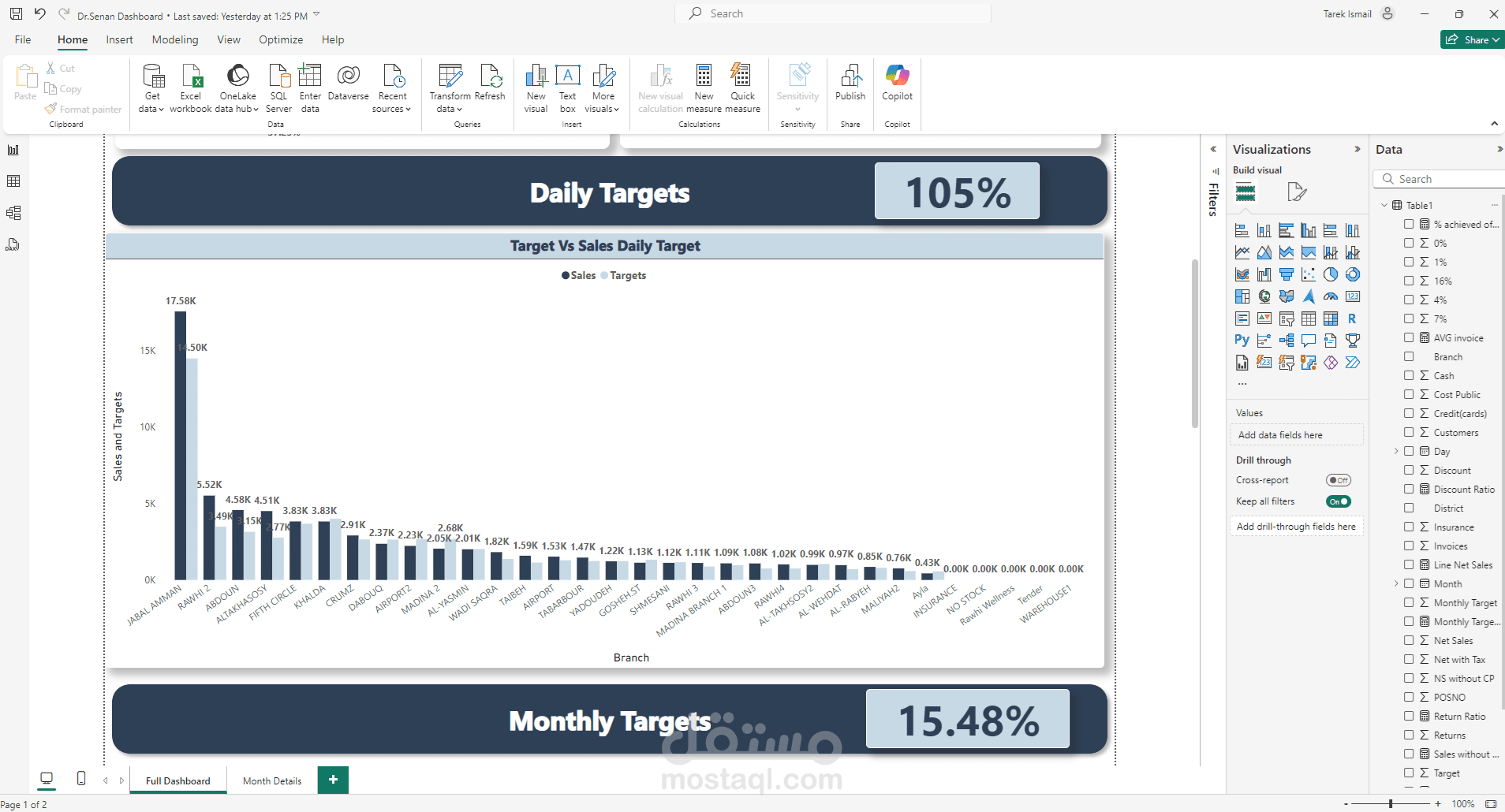
Task: Check the Invoices field
Action: [1409, 546]
